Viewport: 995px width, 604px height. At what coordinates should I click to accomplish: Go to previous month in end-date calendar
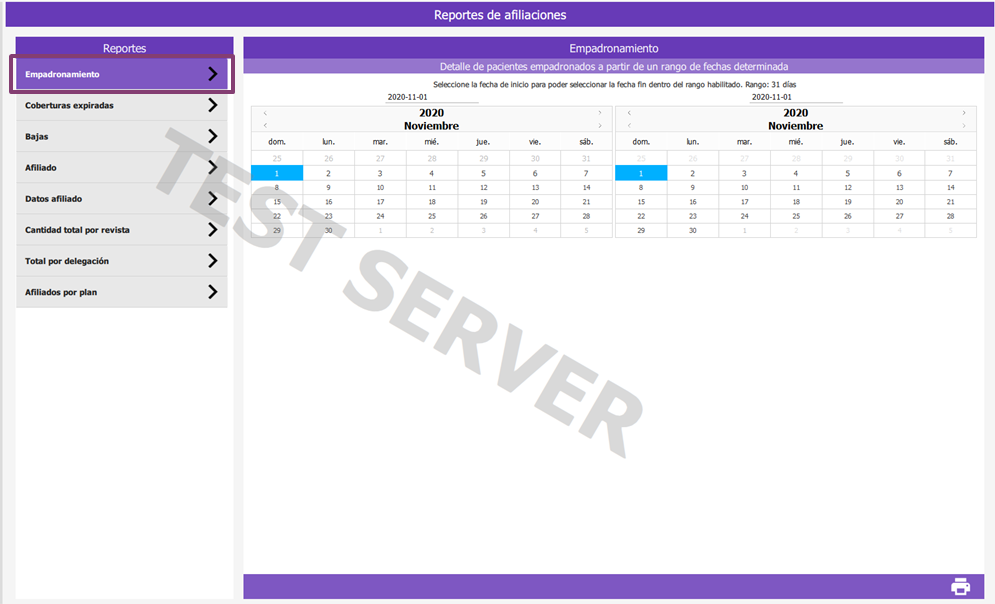(629, 126)
